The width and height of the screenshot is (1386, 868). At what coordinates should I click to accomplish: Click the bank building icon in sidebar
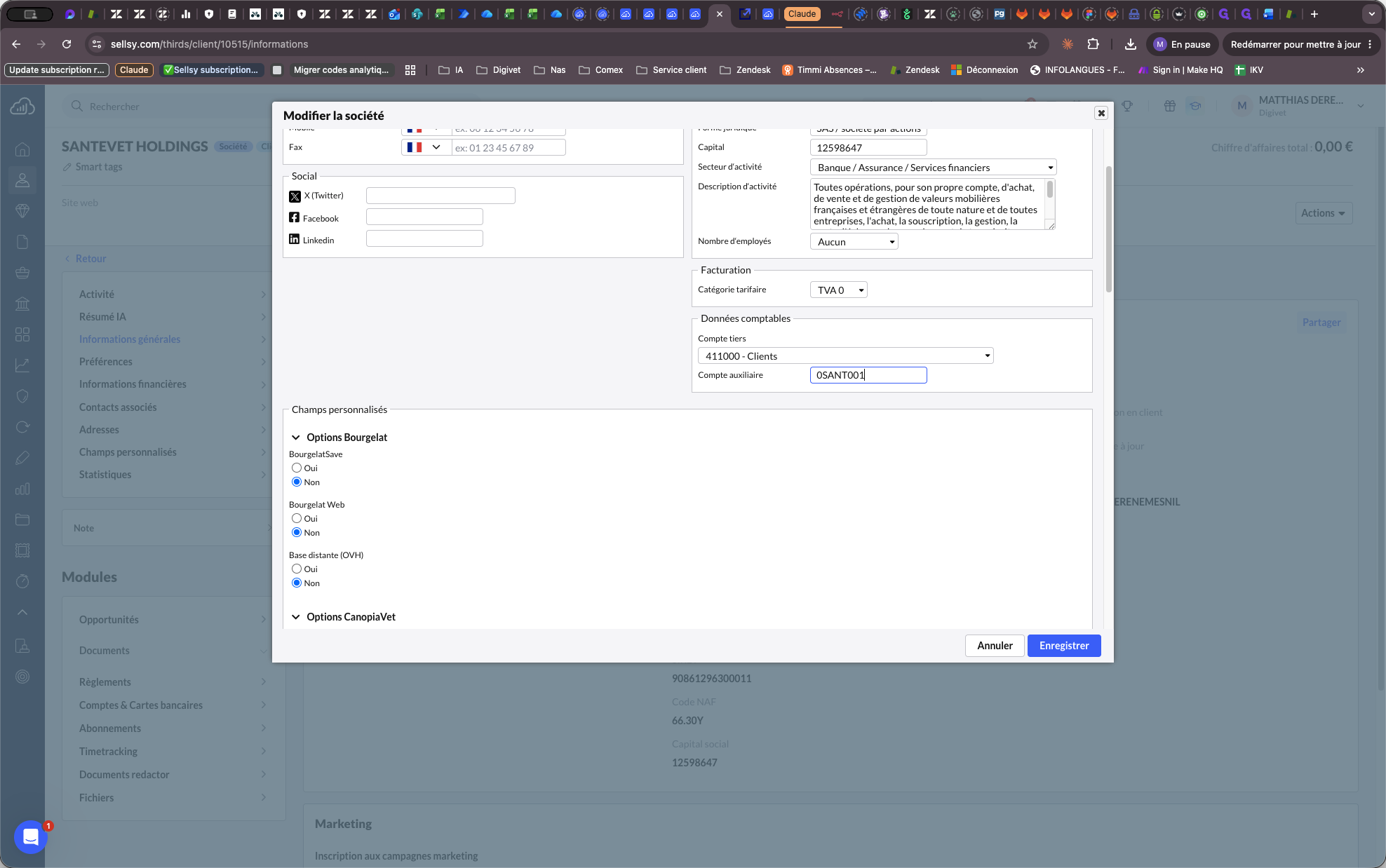22,304
